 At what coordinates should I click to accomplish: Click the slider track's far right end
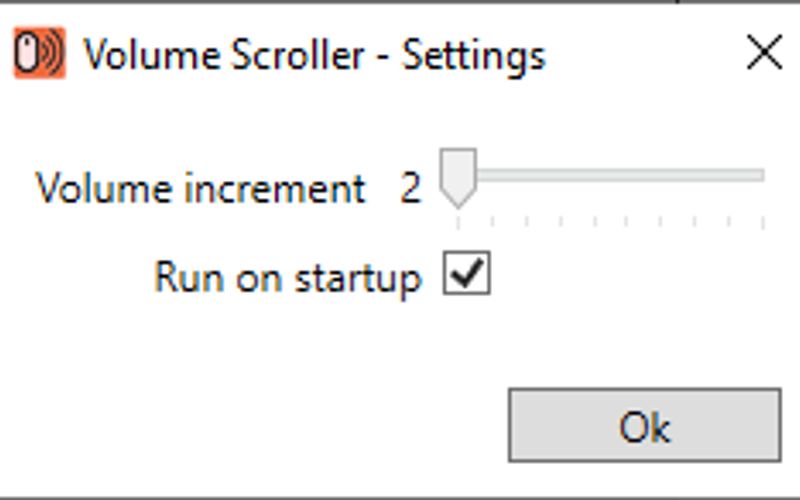(762, 175)
